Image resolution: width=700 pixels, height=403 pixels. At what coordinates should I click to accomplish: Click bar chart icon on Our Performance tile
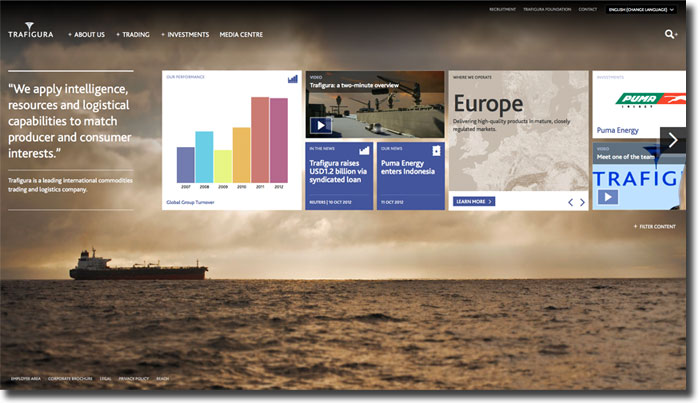coord(293,79)
